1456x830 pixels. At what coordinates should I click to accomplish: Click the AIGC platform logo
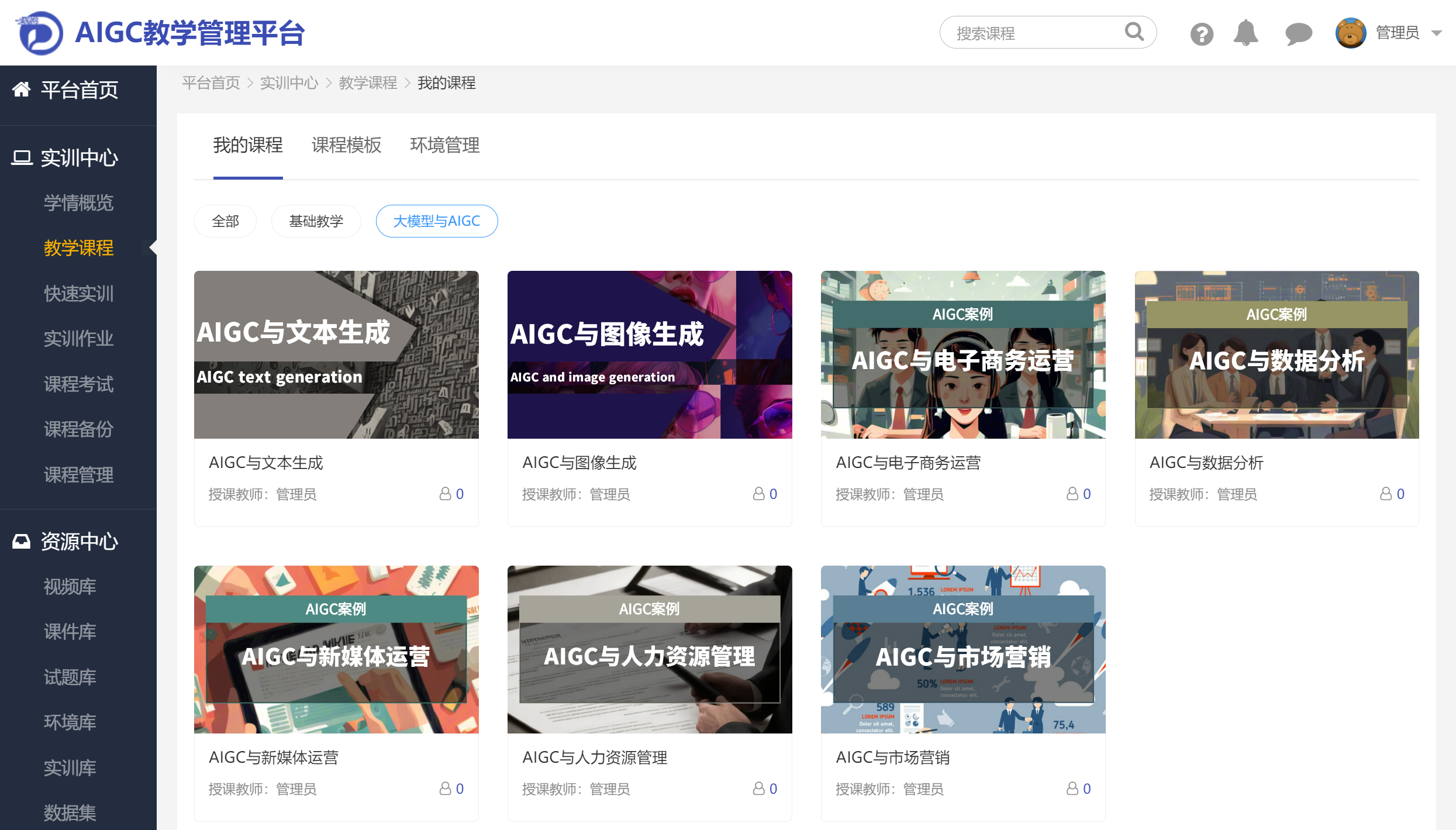[40, 33]
